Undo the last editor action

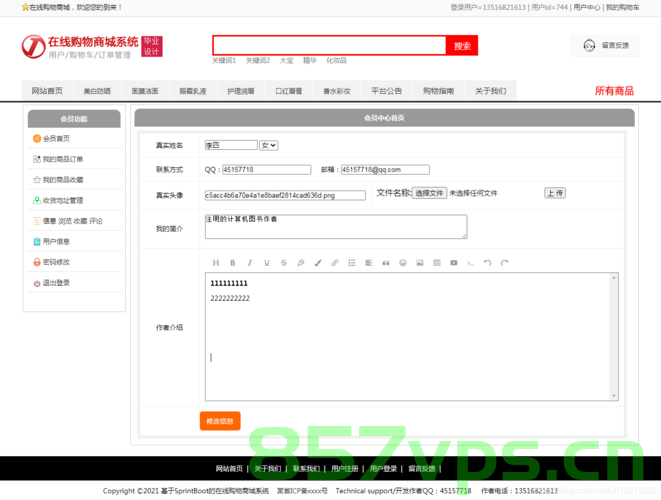[x=487, y=263]
